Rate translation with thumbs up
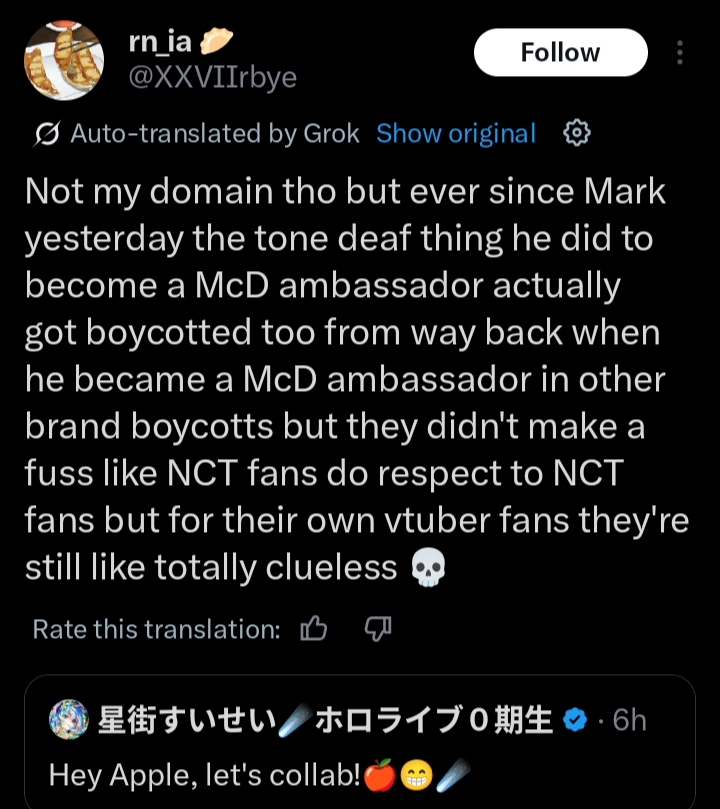This screenshot has width=720, height=809. pos(314,628)
